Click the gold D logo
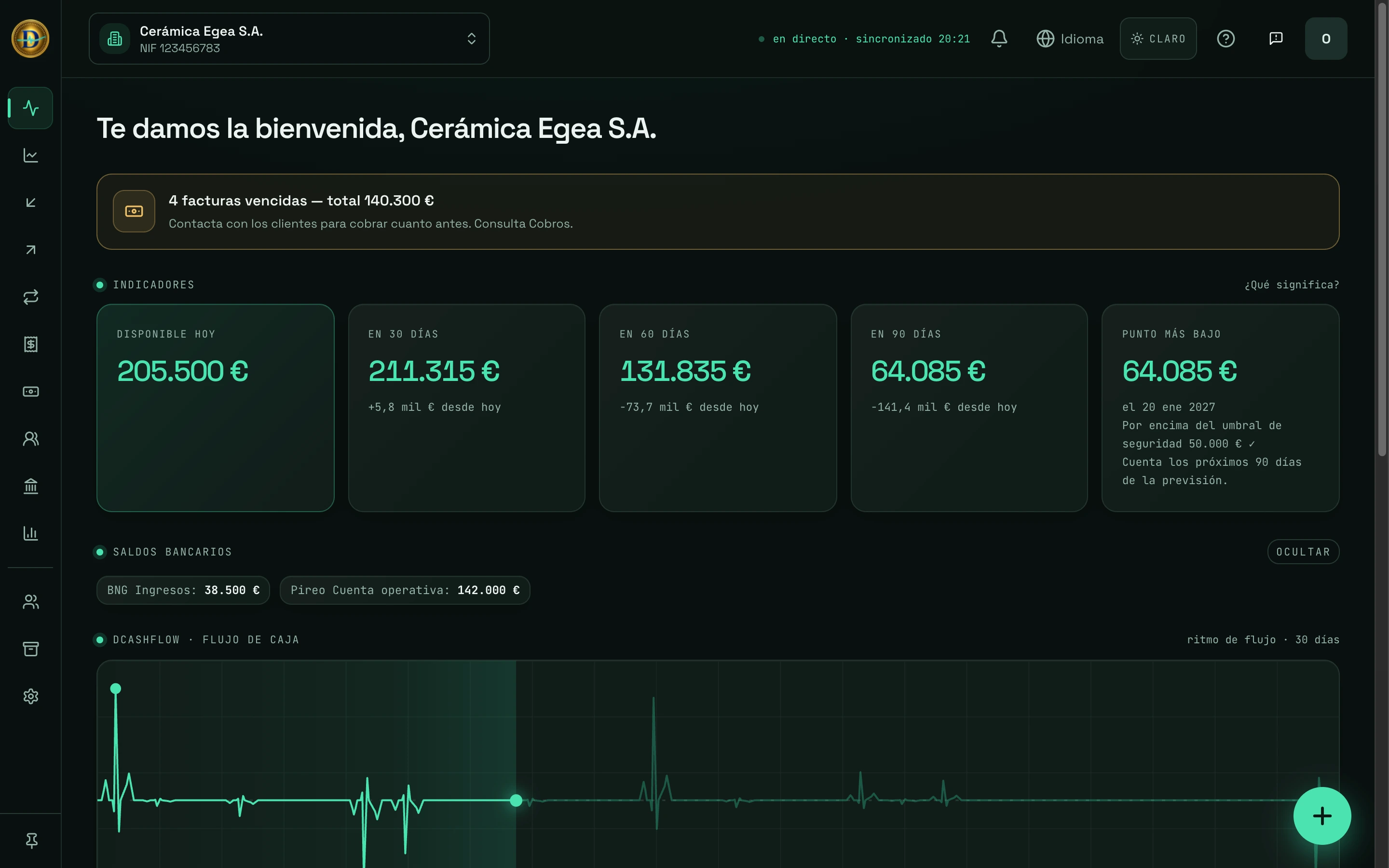Screen dimensions: 1389x868 (30, 39)
